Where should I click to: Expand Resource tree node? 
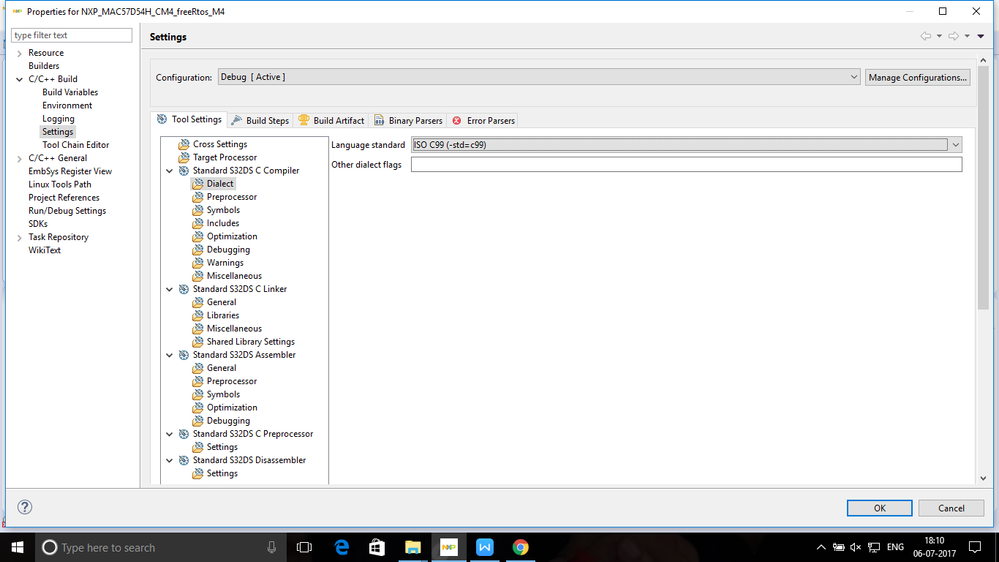[19, 54]
